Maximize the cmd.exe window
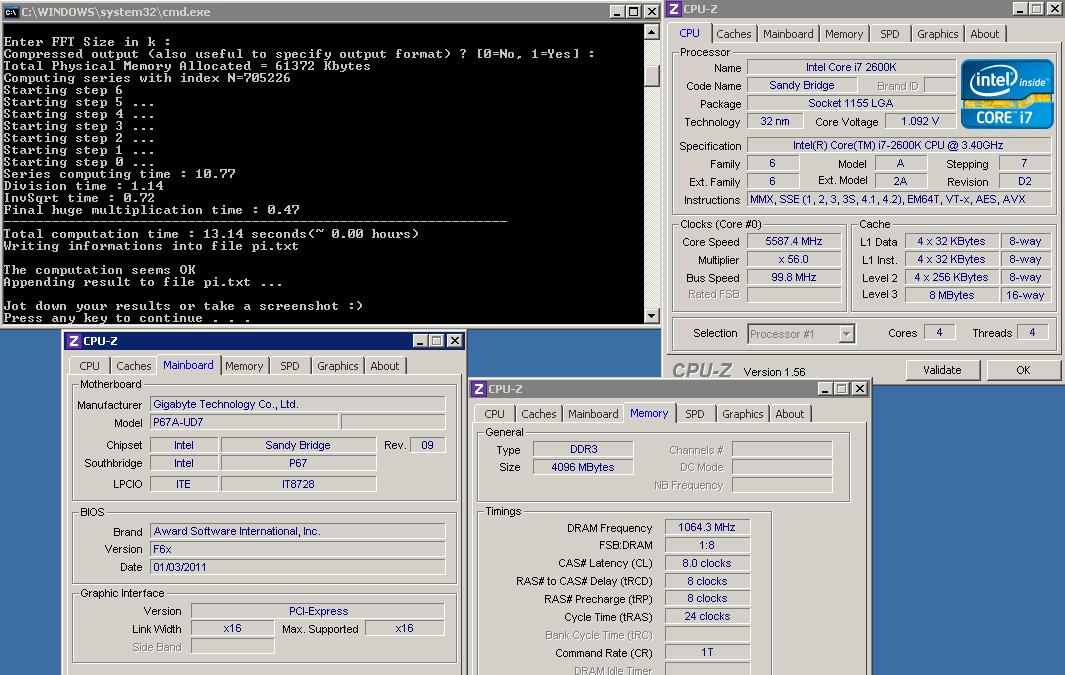The height and width of the screenshot is (675, 1065). click(x=633, y=12)
